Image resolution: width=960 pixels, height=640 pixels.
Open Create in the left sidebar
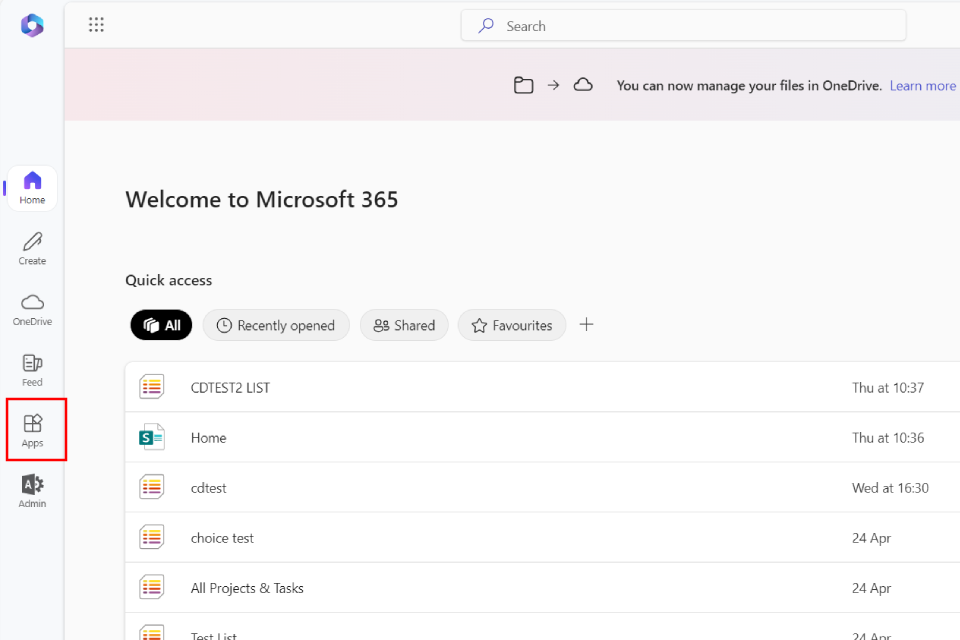coord(32,248)
